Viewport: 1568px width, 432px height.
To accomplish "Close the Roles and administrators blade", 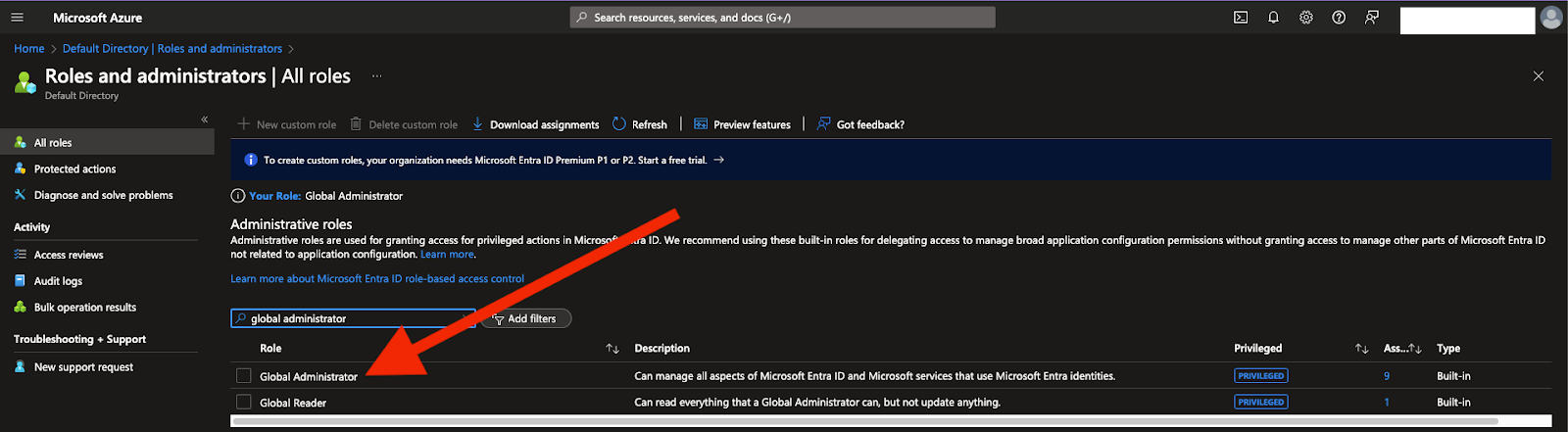I will (1539, 76).
